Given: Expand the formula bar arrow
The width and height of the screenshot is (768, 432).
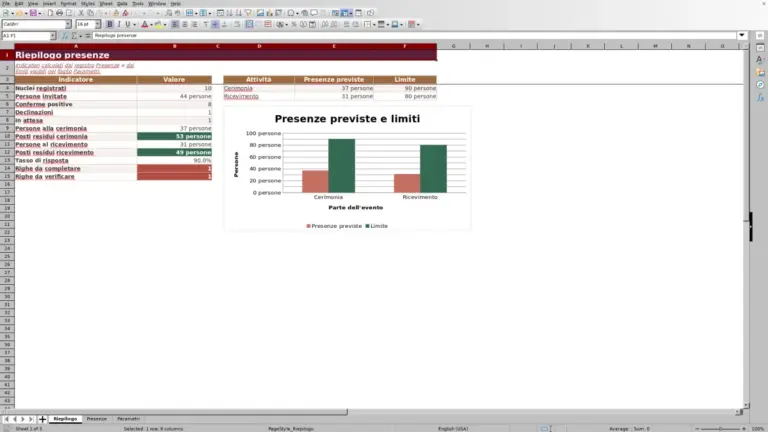Looking at the screenshot, I should pos(742,35).
